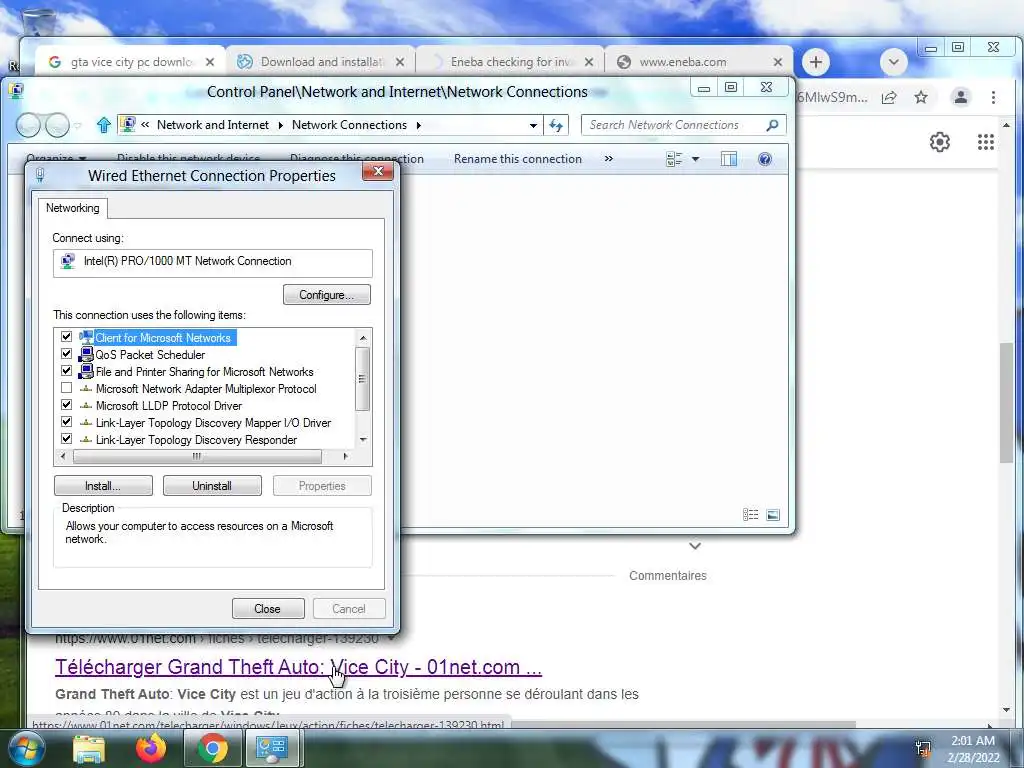Click the Chrome share page icon
Viewport: 1024px width, 768px height.
(x=889, y=98)
